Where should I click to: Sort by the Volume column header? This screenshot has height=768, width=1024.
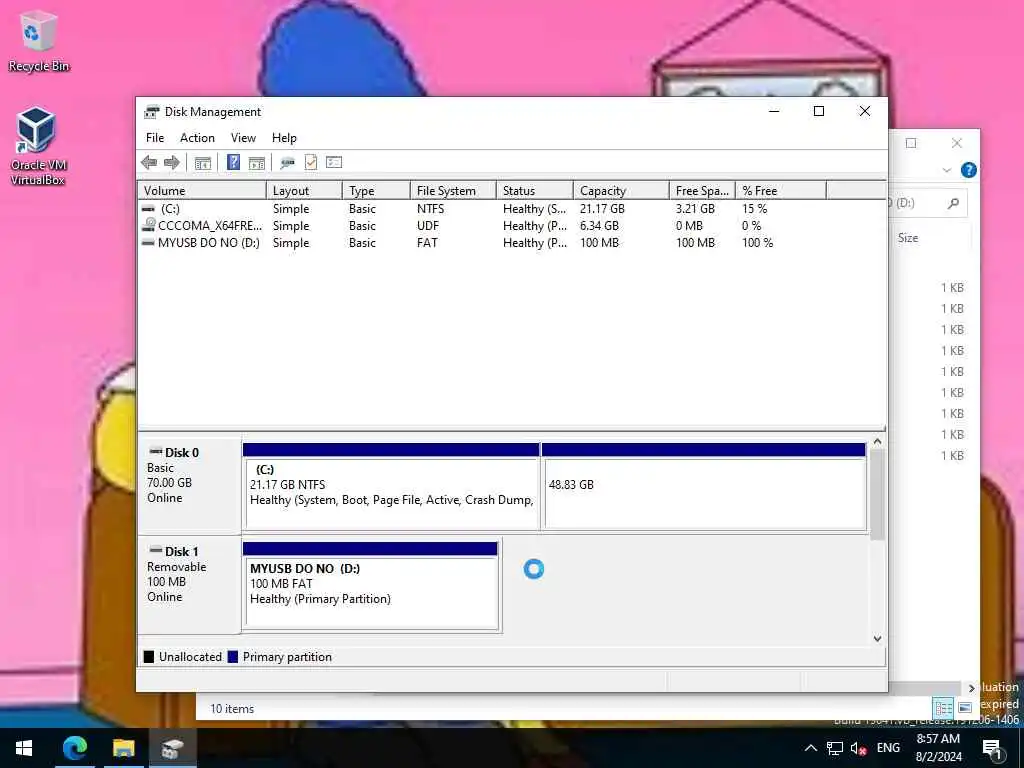202,191
